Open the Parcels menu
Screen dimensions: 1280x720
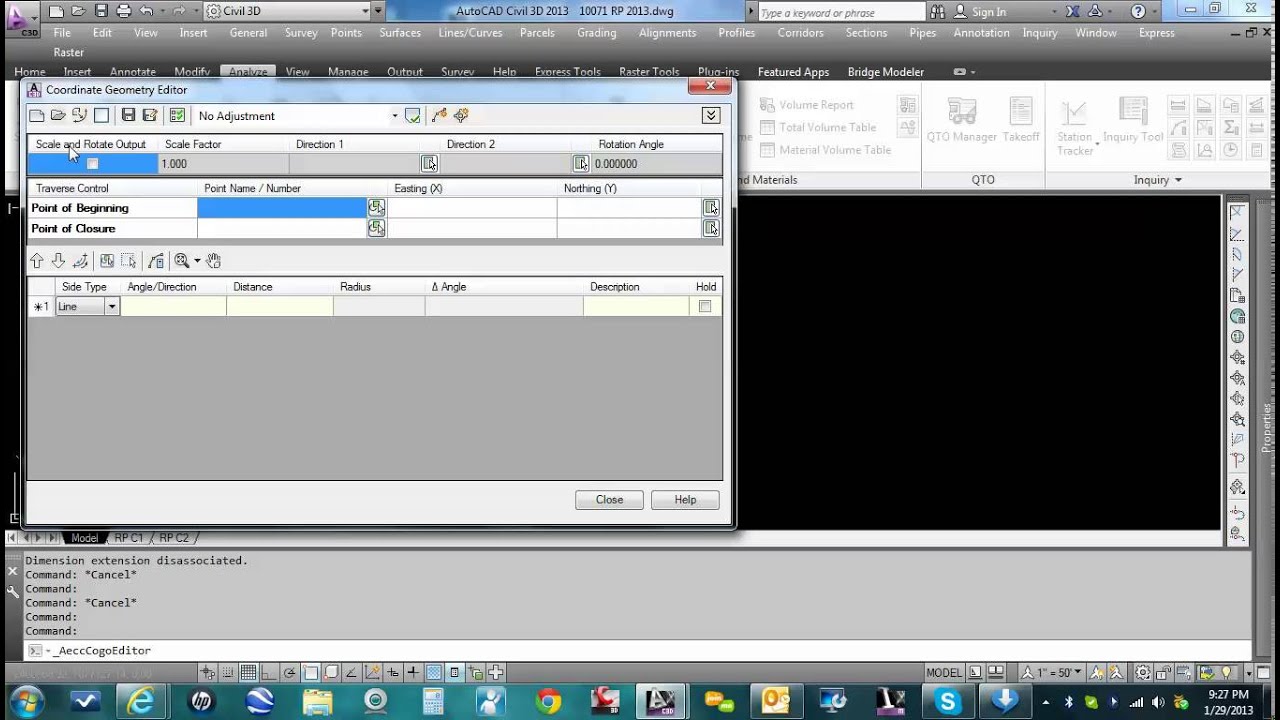(537, 33)
